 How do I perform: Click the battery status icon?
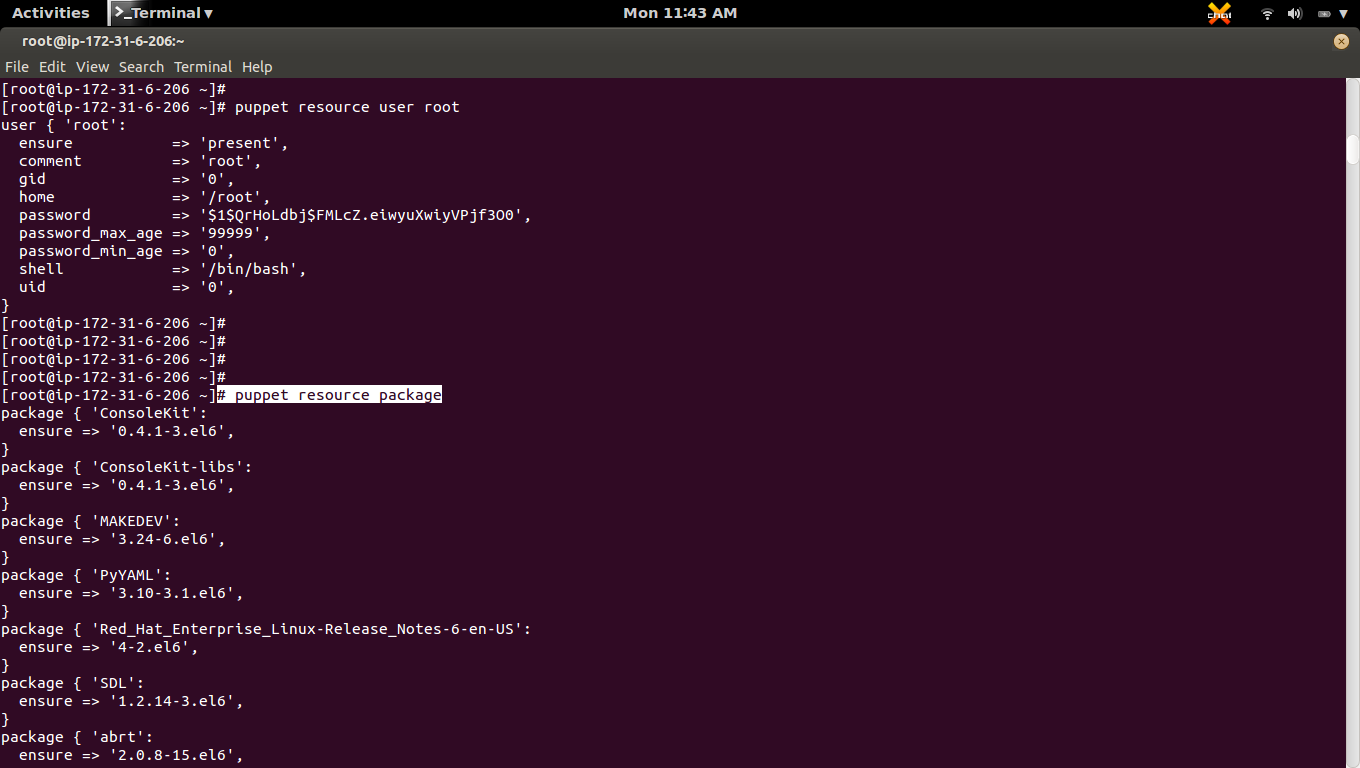pyautogui.click(x=1324, y=14)
